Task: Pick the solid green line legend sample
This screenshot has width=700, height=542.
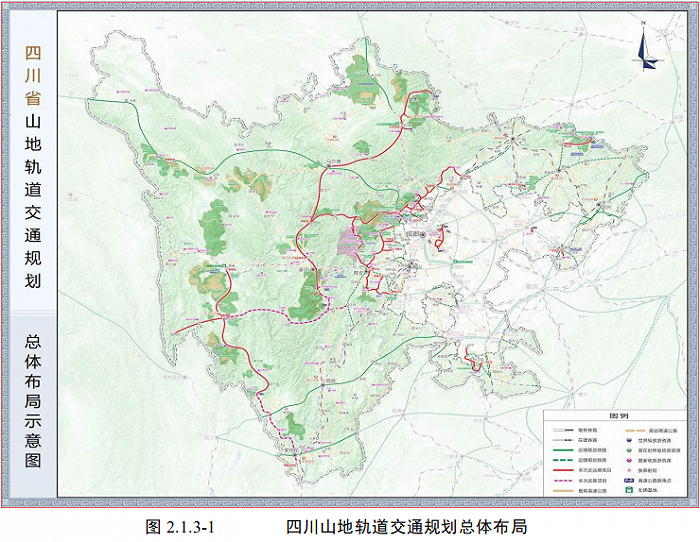Action: coord(561,450)
